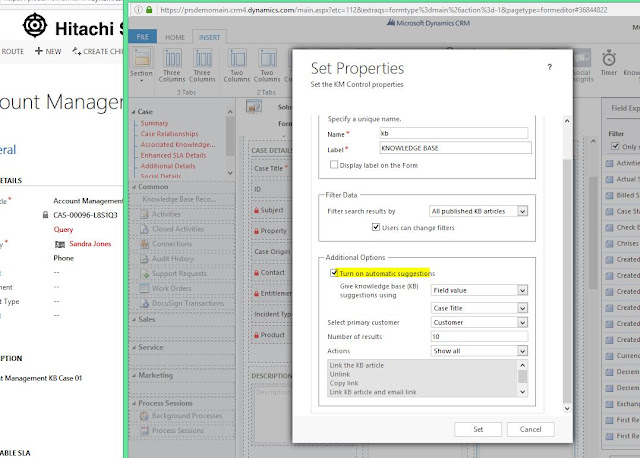
Task: Click the Support Requests icon
Action: click(x=144, y=273)
